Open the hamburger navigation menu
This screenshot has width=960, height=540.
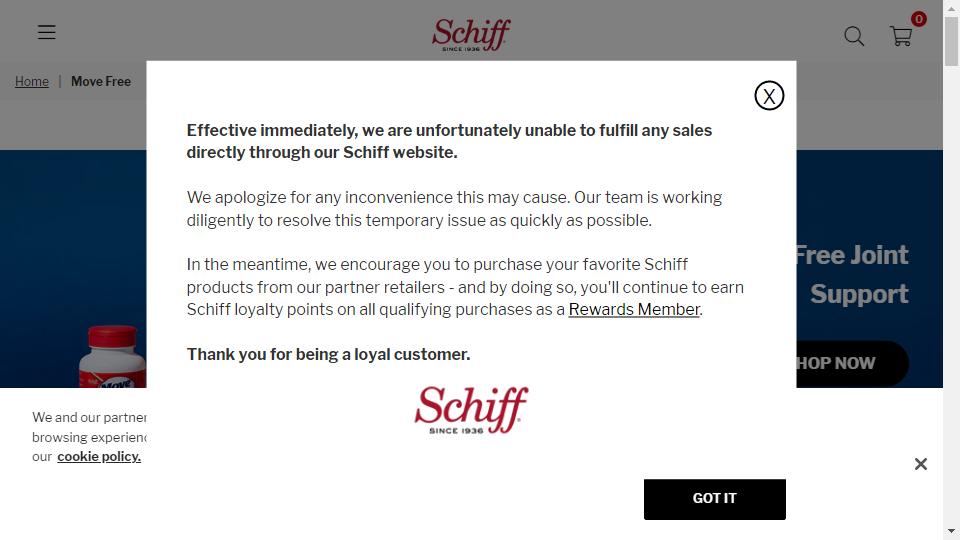47,32
